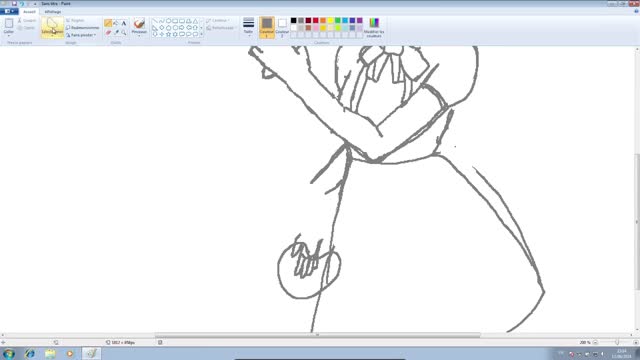Click the zoom slider thumb

coord(617,342)
